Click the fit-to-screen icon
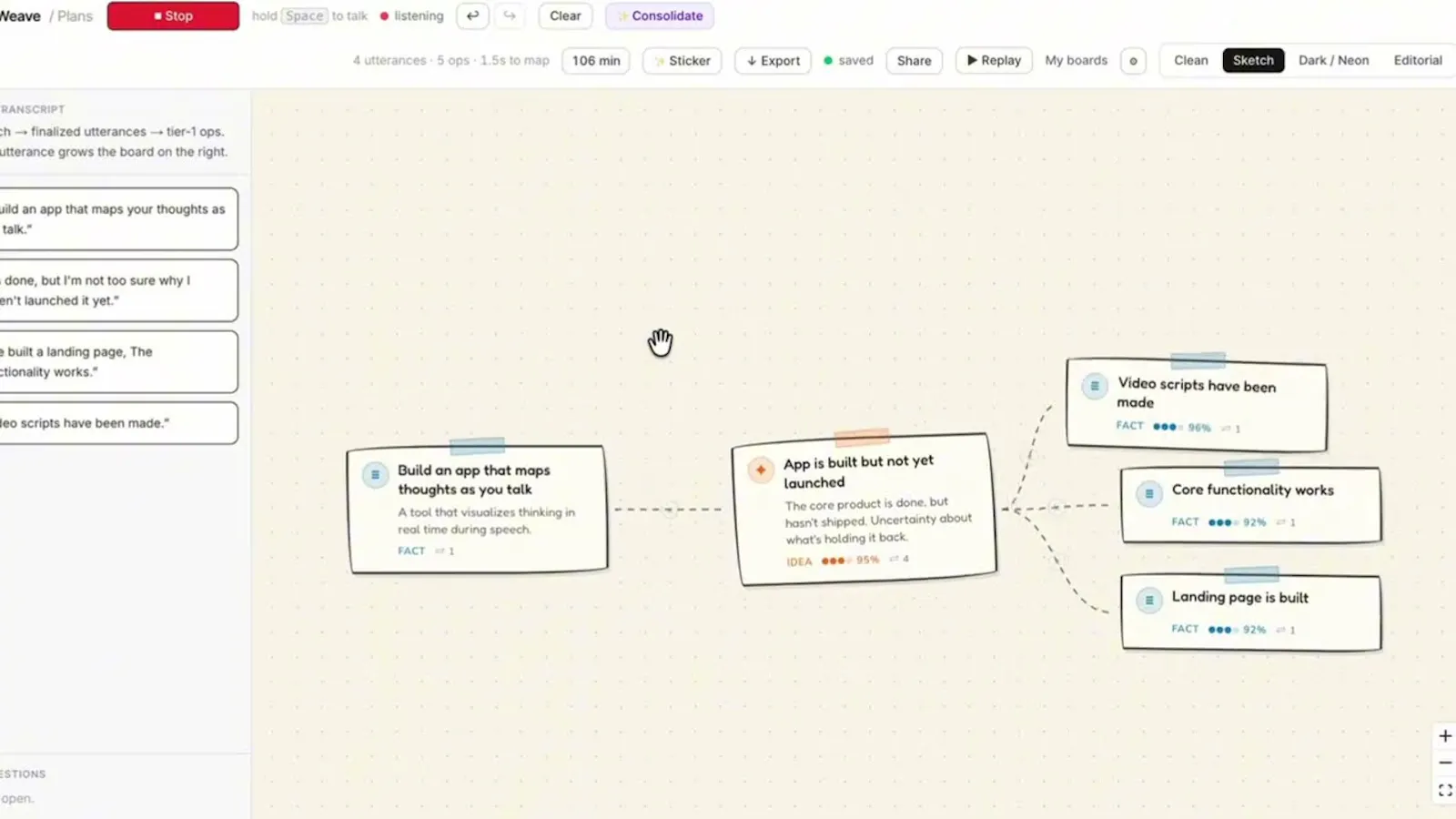1456x819 pixels. (1444, 790)
